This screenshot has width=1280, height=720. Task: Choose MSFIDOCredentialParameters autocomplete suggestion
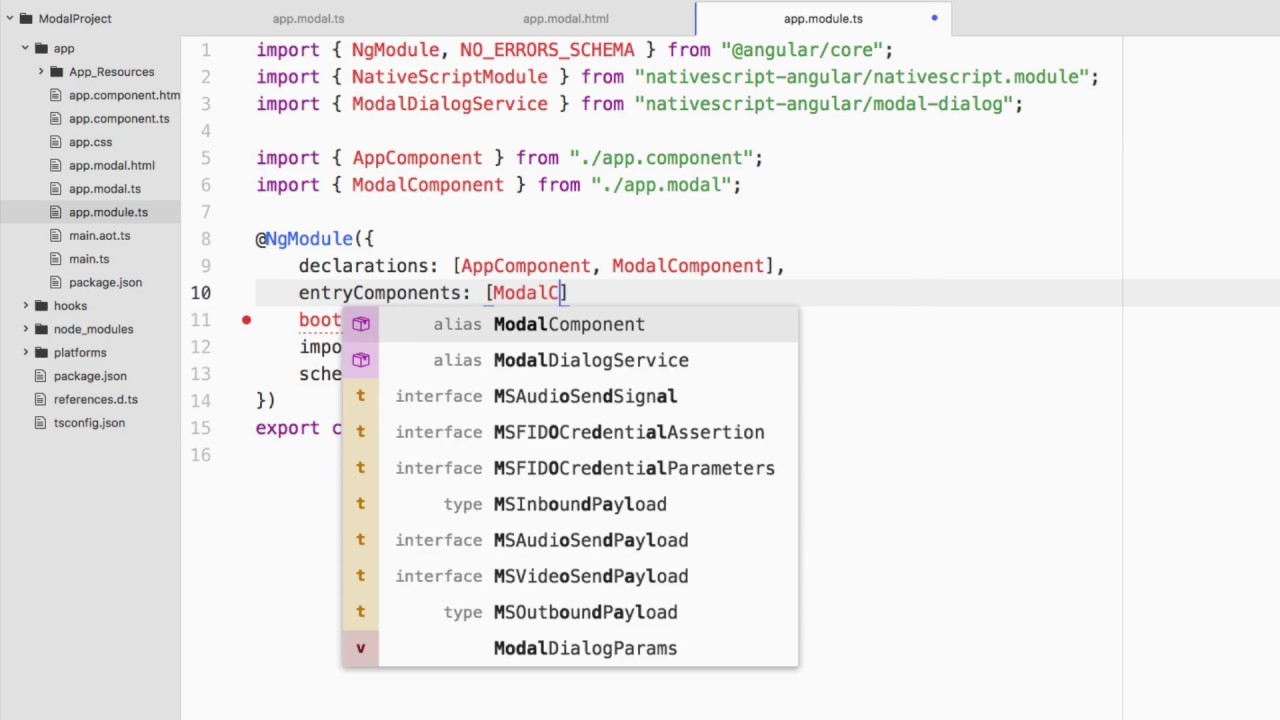570,468
